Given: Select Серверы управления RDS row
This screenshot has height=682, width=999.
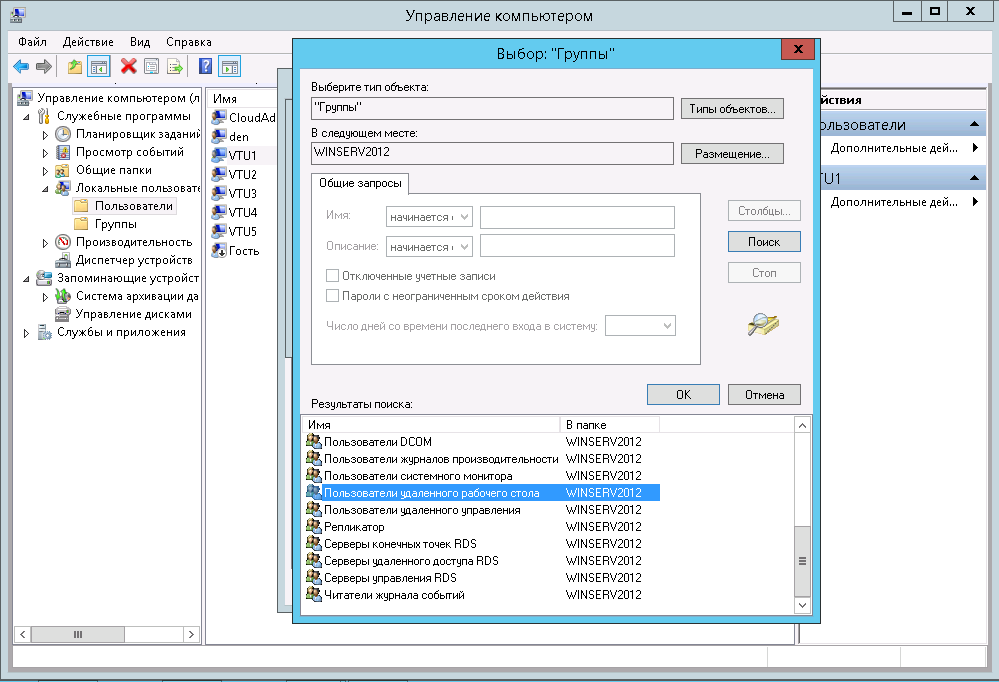Looking at the screenshot, I should (x=482, y=577).
